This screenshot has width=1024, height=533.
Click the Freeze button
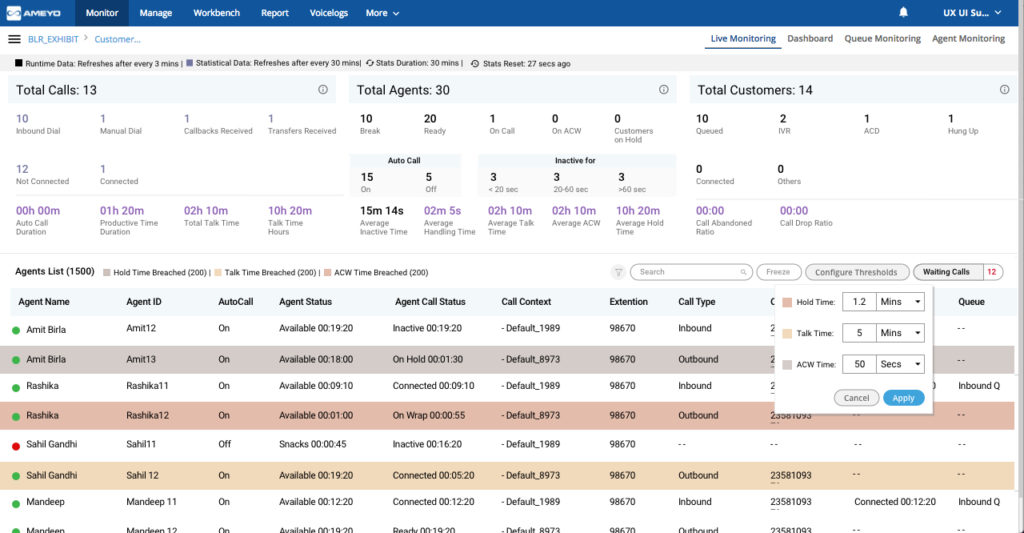(778, 272)
